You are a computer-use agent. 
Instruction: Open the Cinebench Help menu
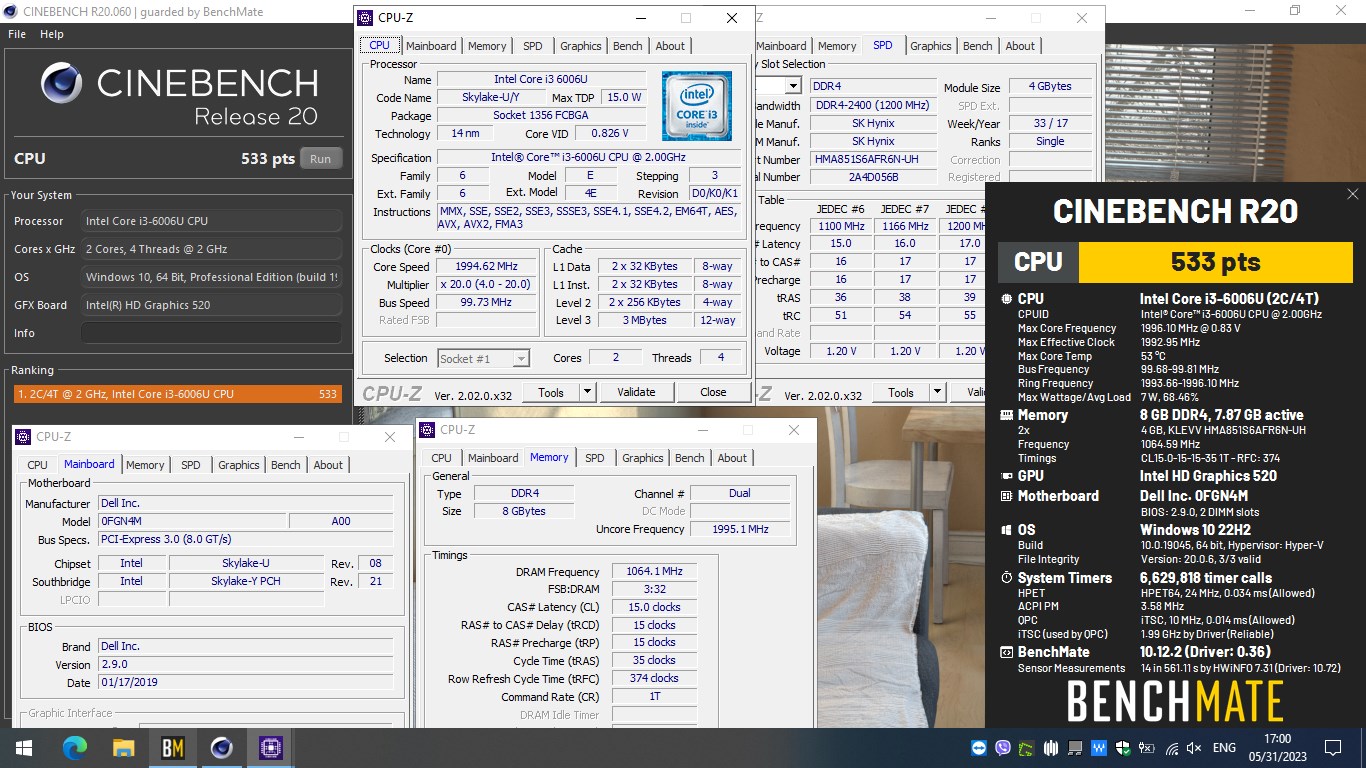(52, 34)
